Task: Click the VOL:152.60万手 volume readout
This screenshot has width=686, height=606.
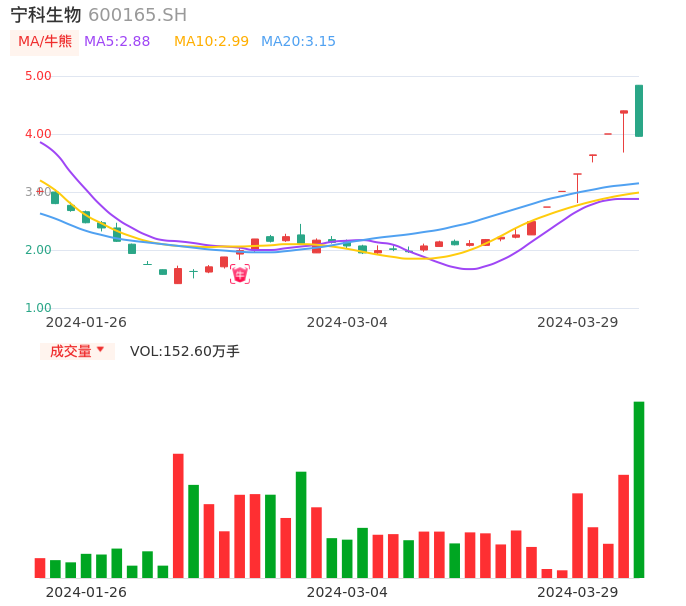Action: [x=185, y=351]
